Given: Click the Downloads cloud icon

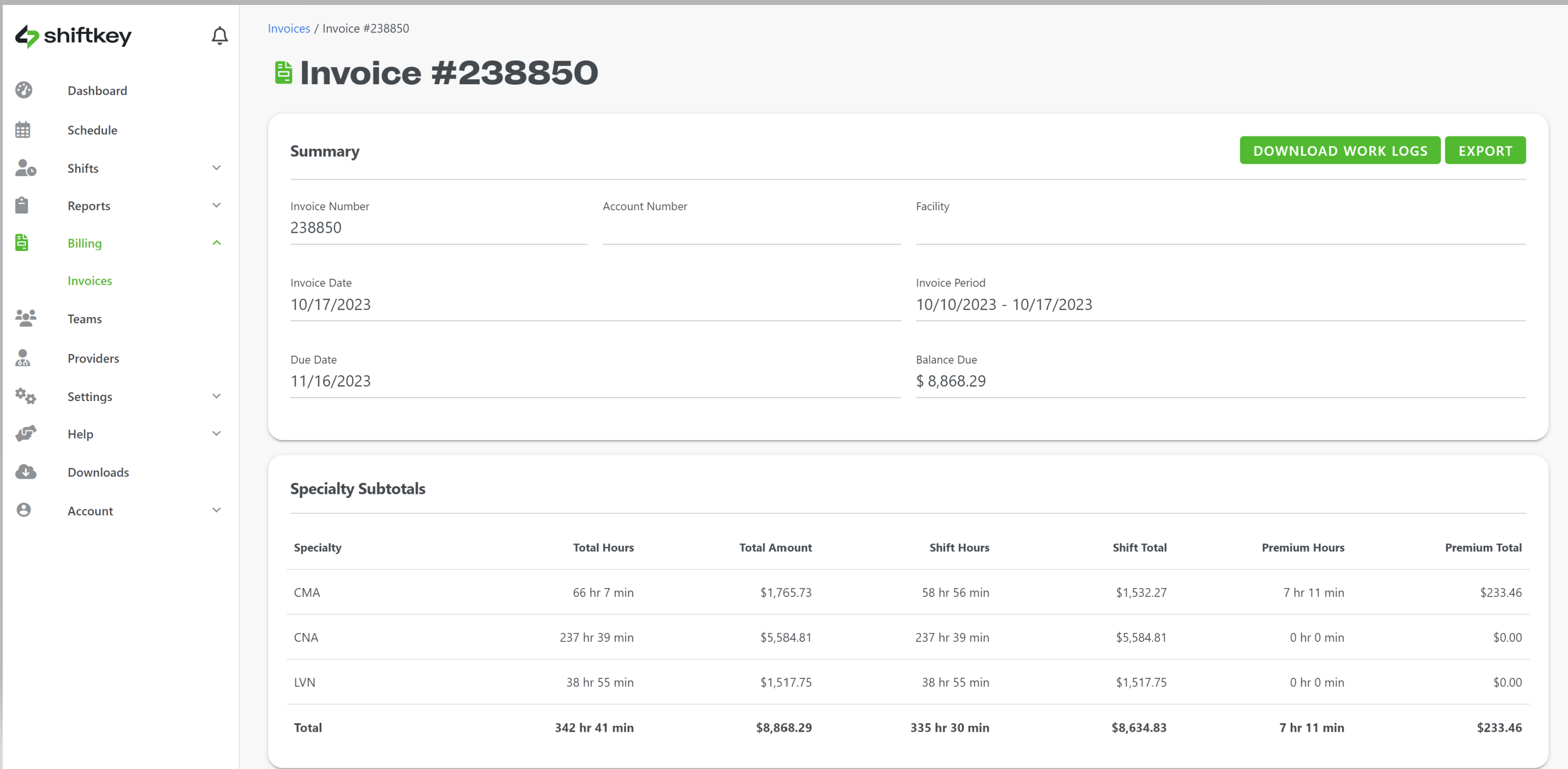Looking at the screenshot, I should pyautogui.click(x=25, y=471).
